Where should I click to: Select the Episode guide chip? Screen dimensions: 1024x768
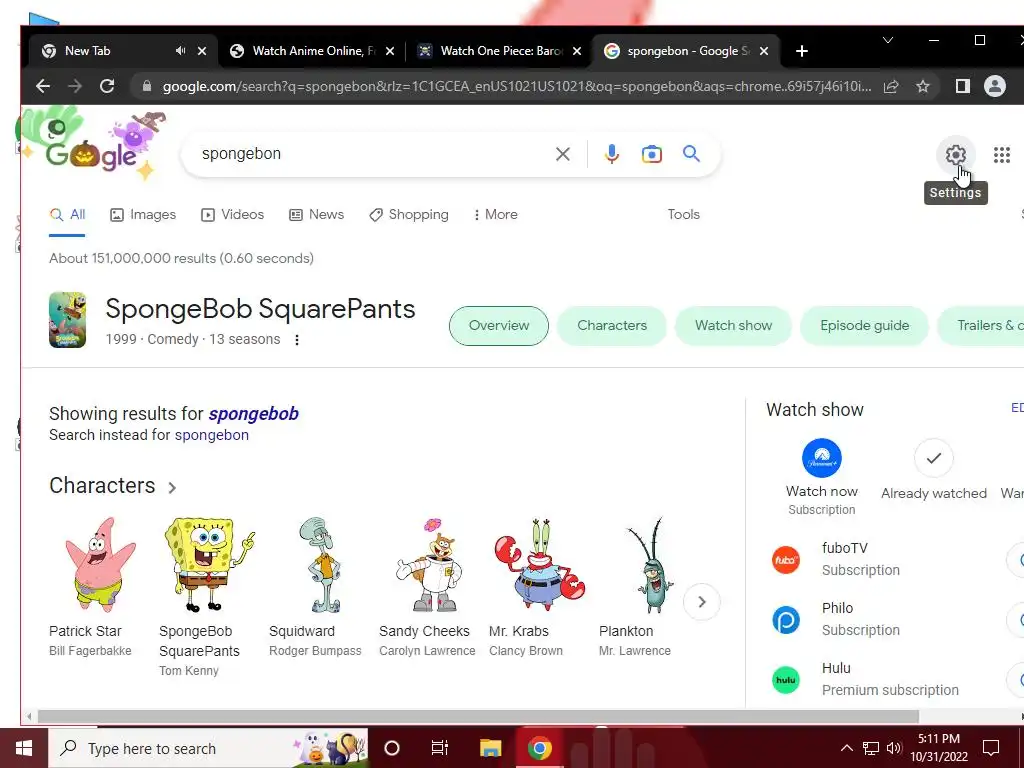click(x=865, y=325)
